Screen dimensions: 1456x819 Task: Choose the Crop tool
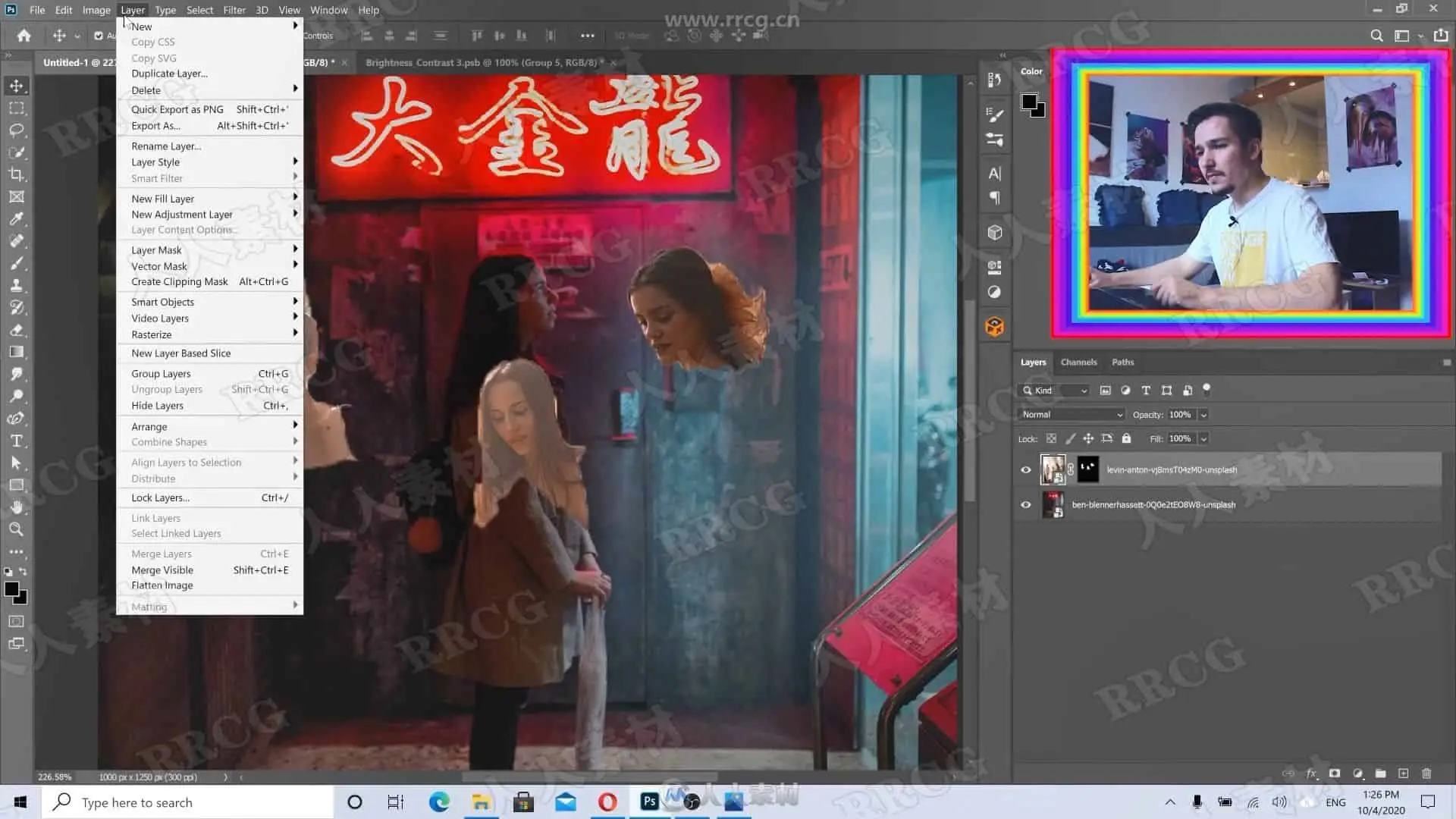pos(17,174)
